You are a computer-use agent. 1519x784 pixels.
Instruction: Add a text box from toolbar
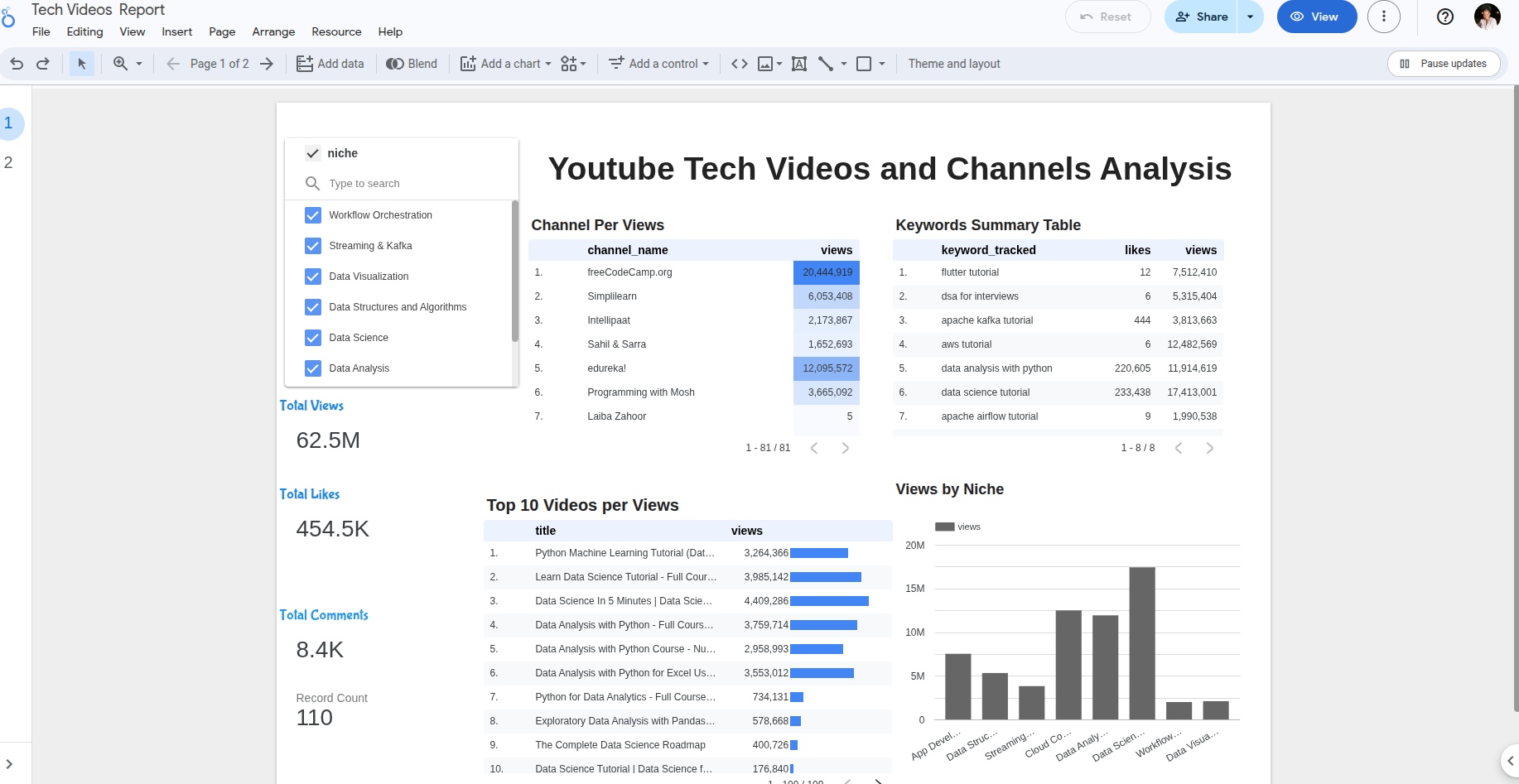[x=799, y=64]
